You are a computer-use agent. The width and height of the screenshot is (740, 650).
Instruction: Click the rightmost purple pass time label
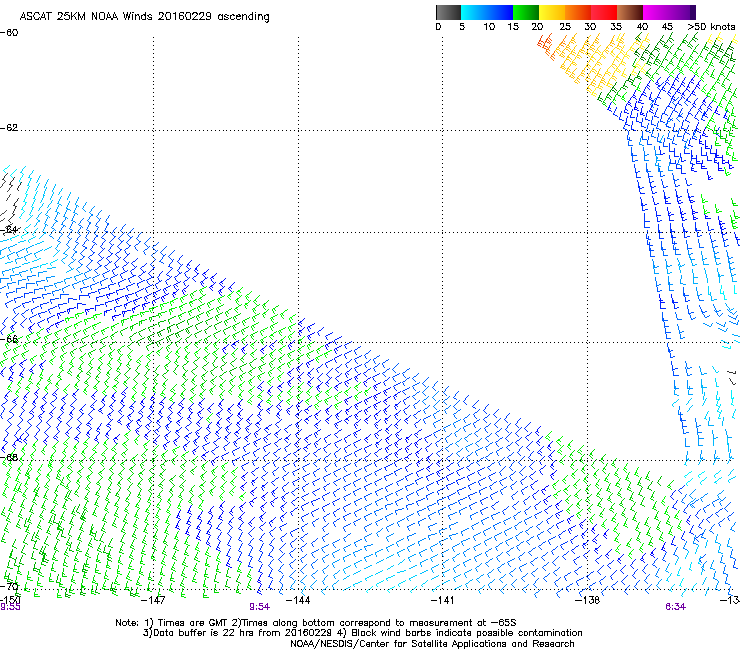[675, 607]
